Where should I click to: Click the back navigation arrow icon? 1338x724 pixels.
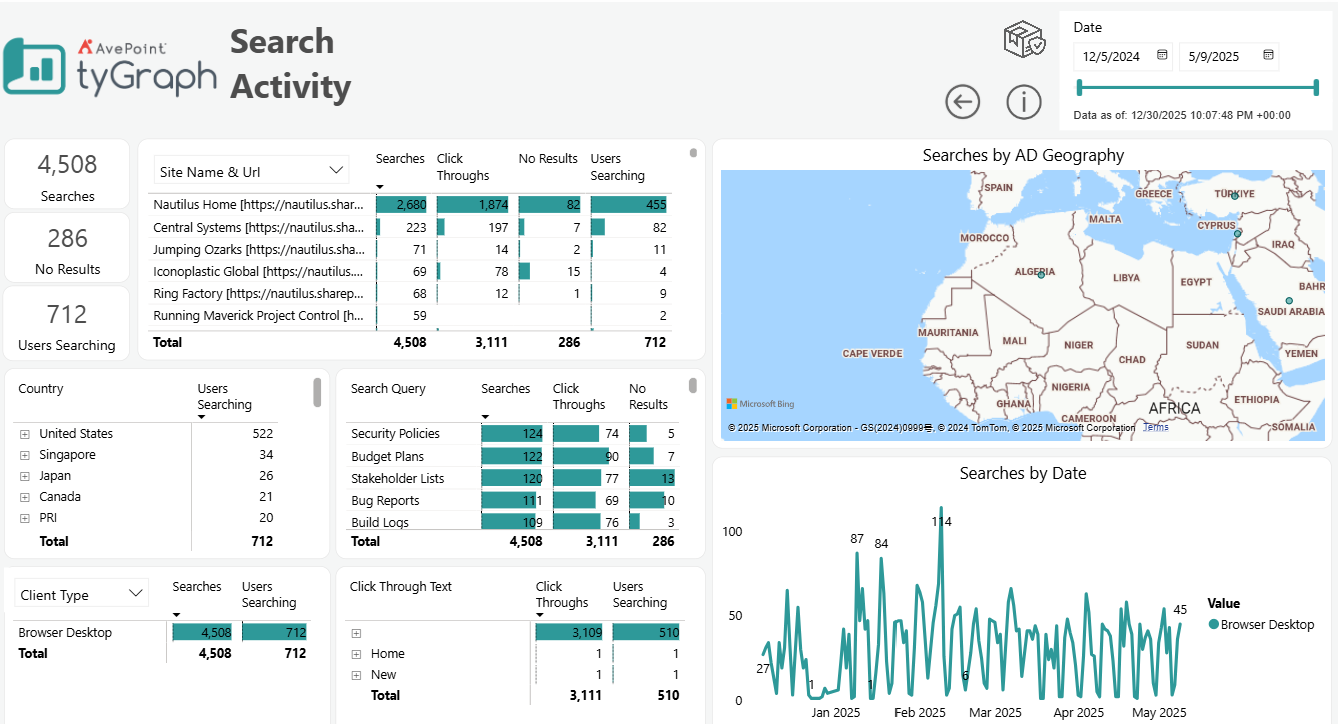click(962, 101)
